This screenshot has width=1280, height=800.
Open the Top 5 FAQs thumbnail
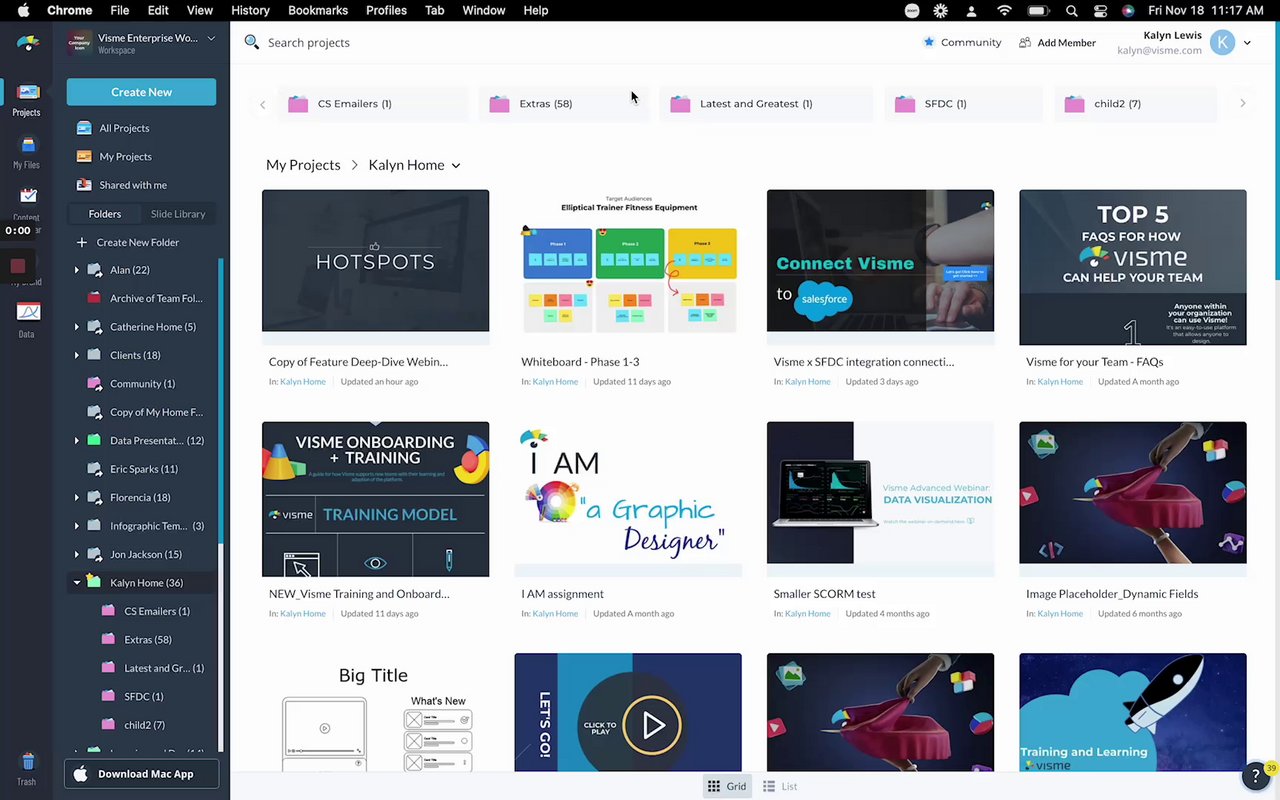tap(1133, 267)
